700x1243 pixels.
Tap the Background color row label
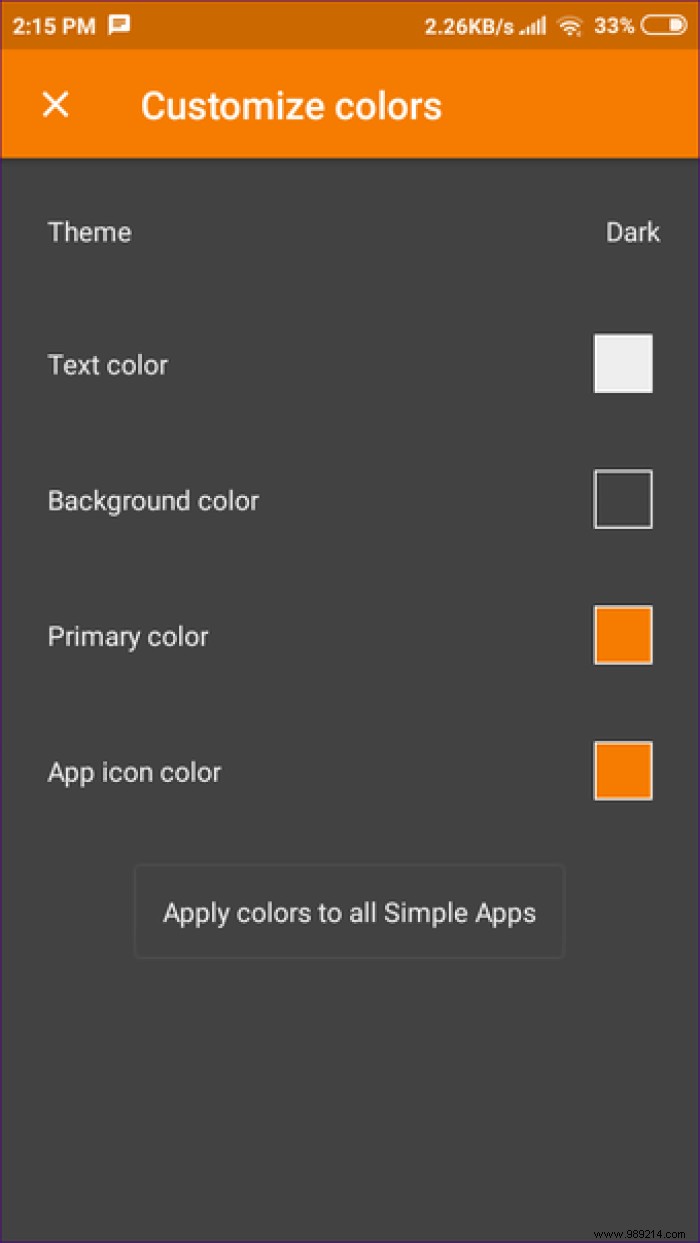[153, 500]
